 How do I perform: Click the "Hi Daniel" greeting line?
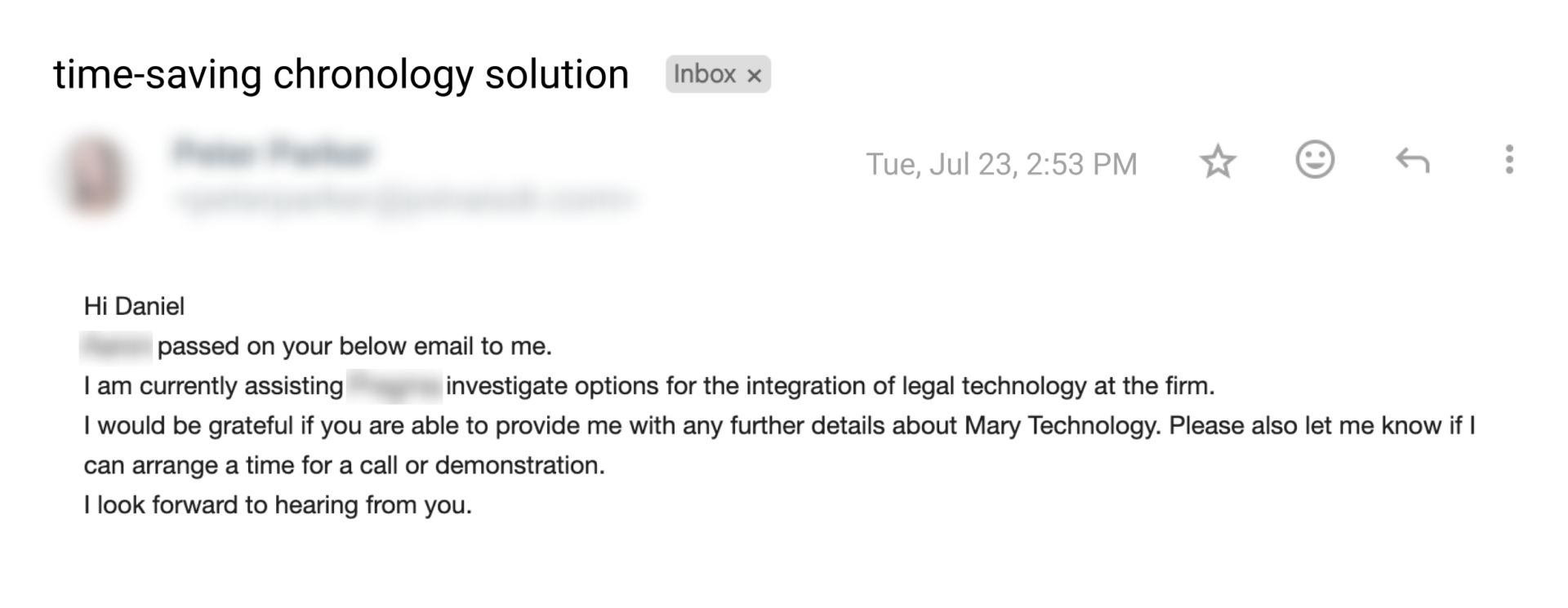(x=134, y=306)
